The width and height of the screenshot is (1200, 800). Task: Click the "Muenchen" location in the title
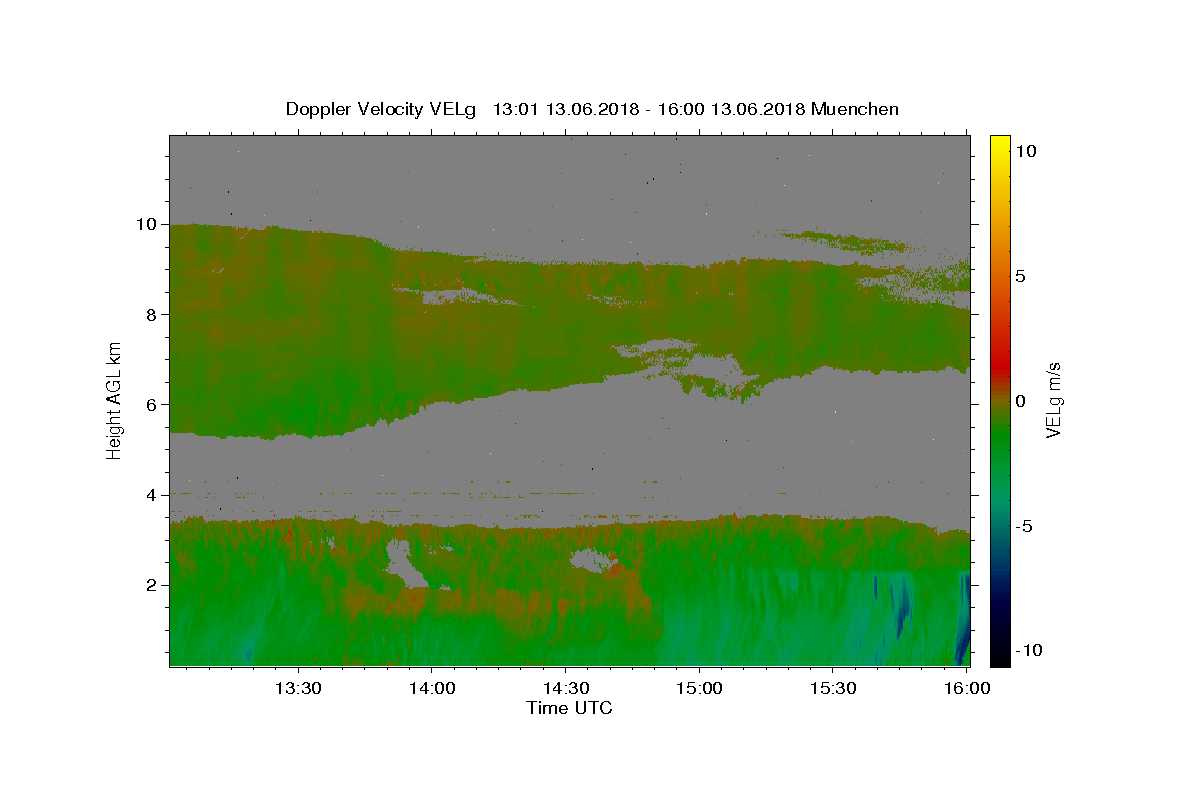[x=855, y=109]
